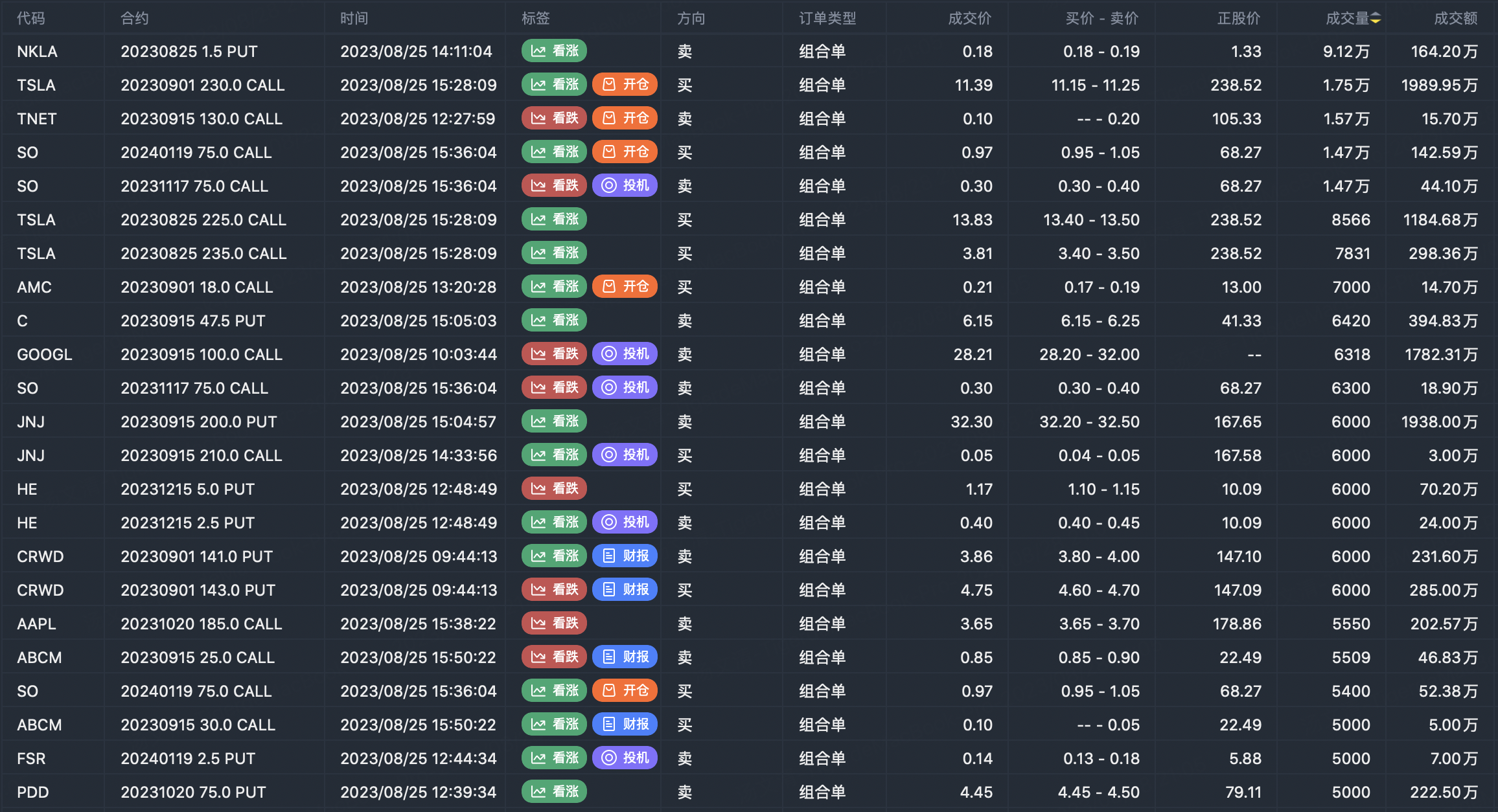Click 财报 tag in ABCM 30.0 CALL row

(625, 725)
